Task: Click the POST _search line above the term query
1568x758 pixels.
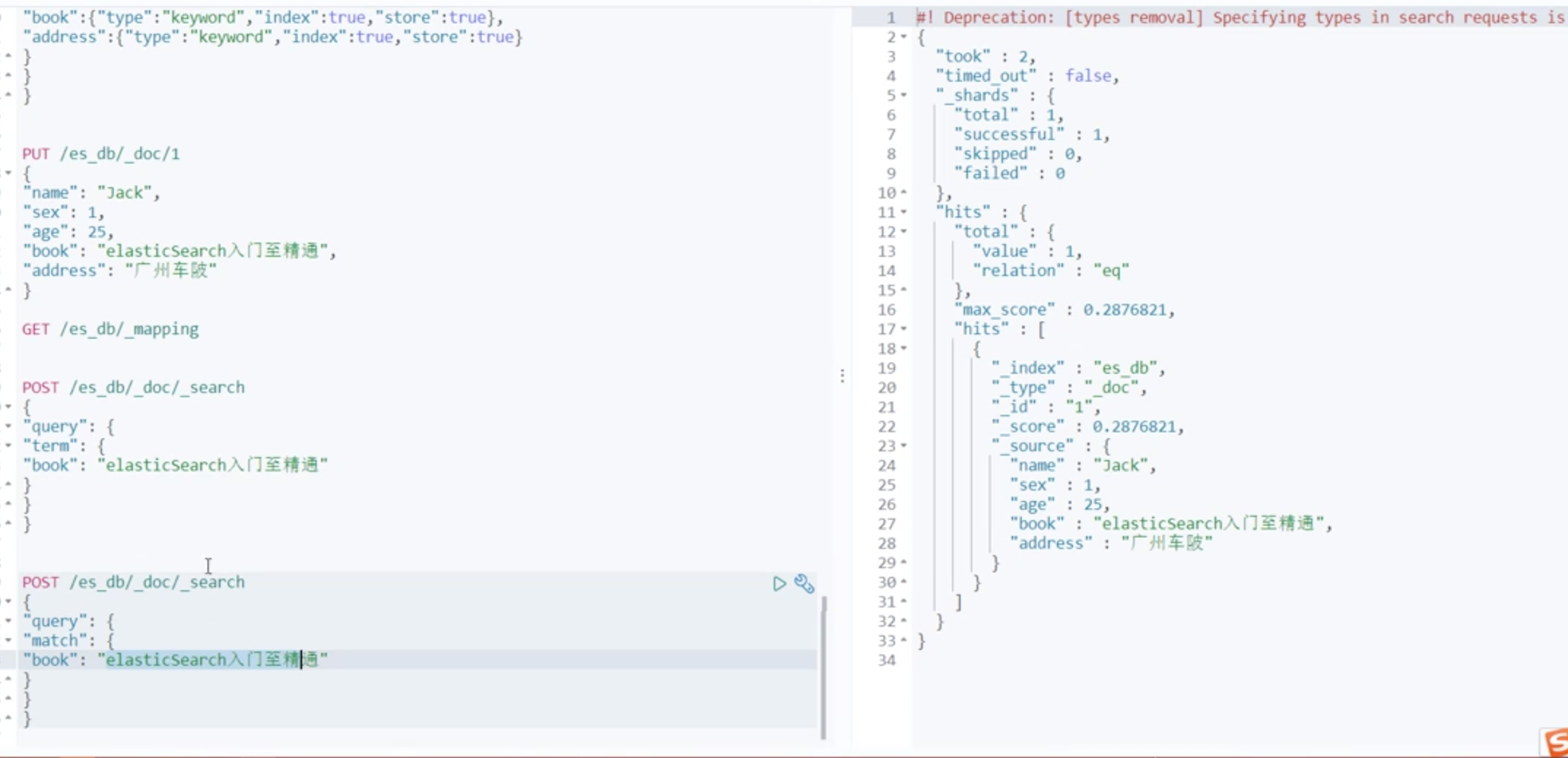Action: pos(134,388)
